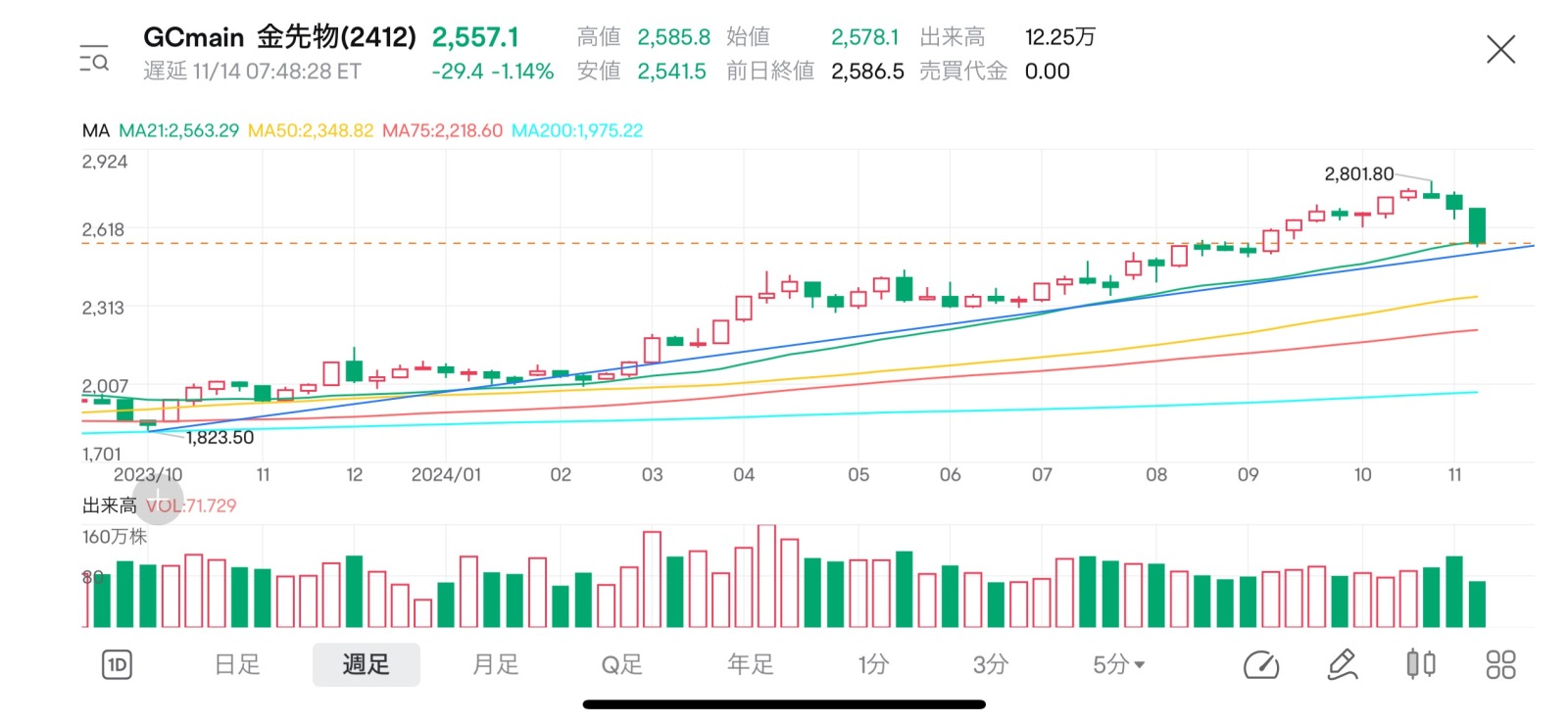Tap the 売買代金 value 0.00
This screenshot has height=724, width=1568.
tap(1047, 72)
